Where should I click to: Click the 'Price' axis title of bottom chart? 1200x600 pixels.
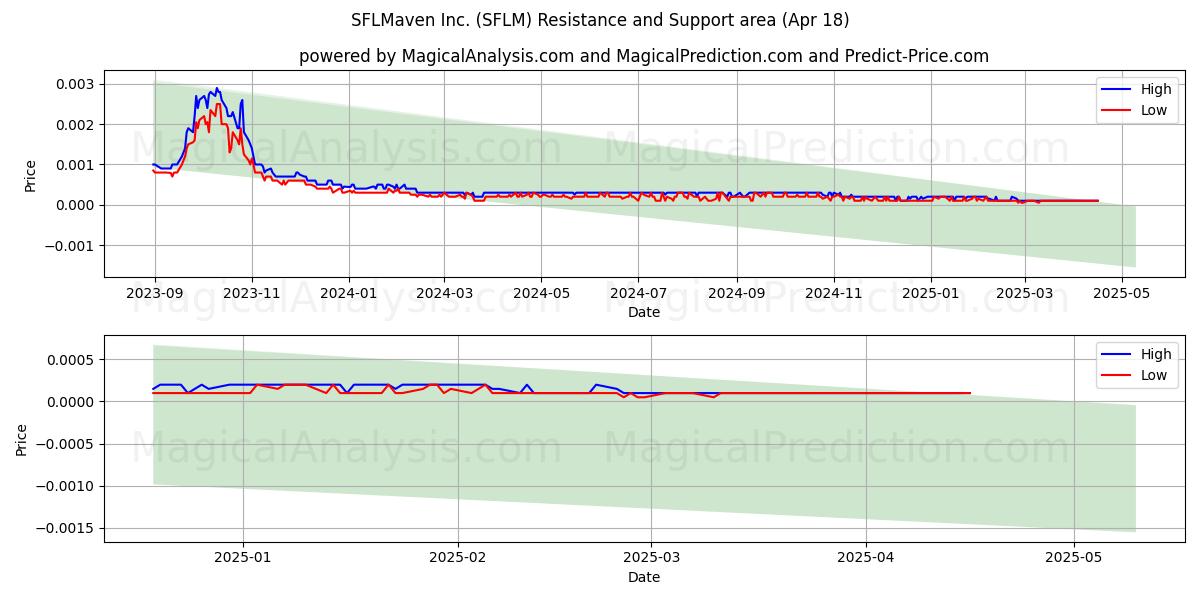click(22, 439)
